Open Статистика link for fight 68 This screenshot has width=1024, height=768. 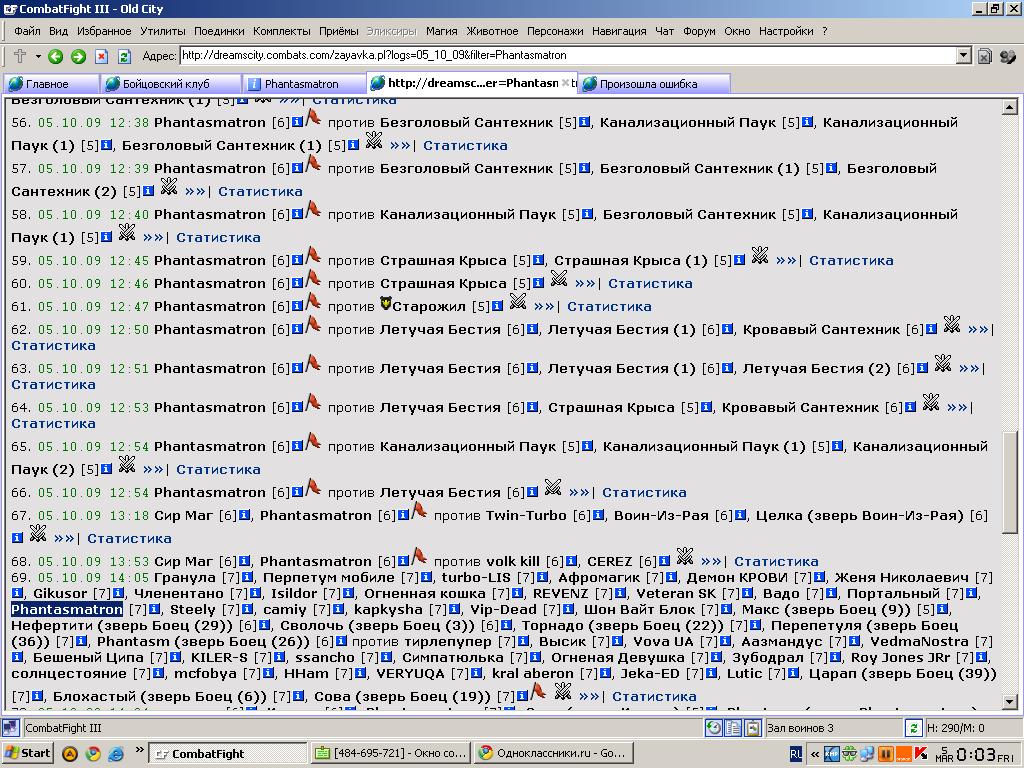pos(776,562)
